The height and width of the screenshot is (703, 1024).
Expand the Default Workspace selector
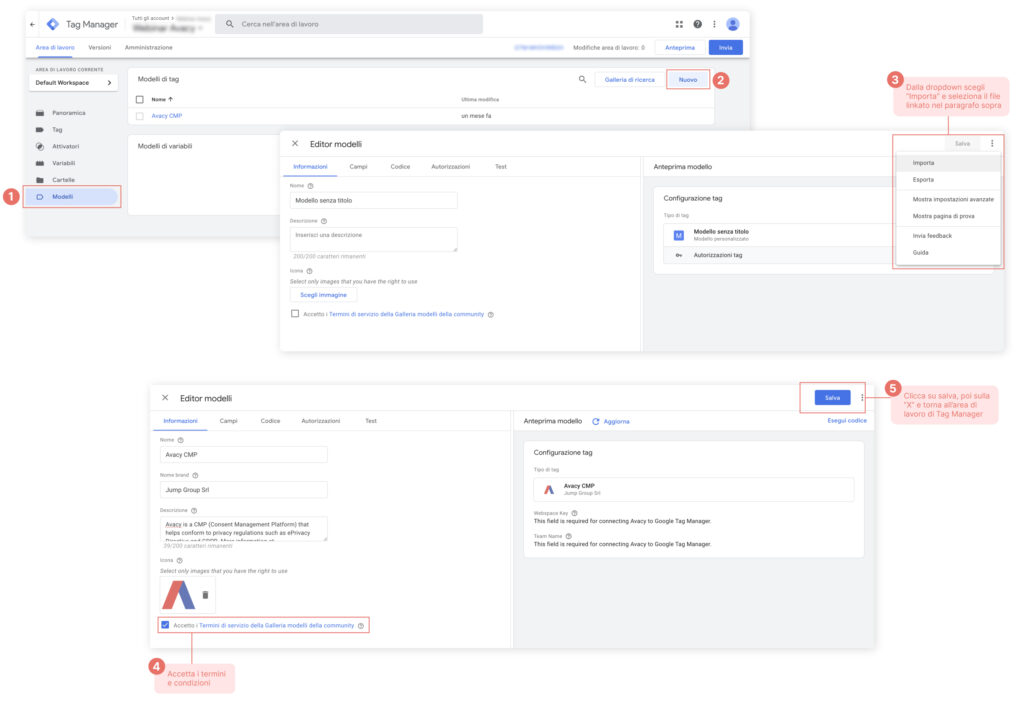point(73,83)
